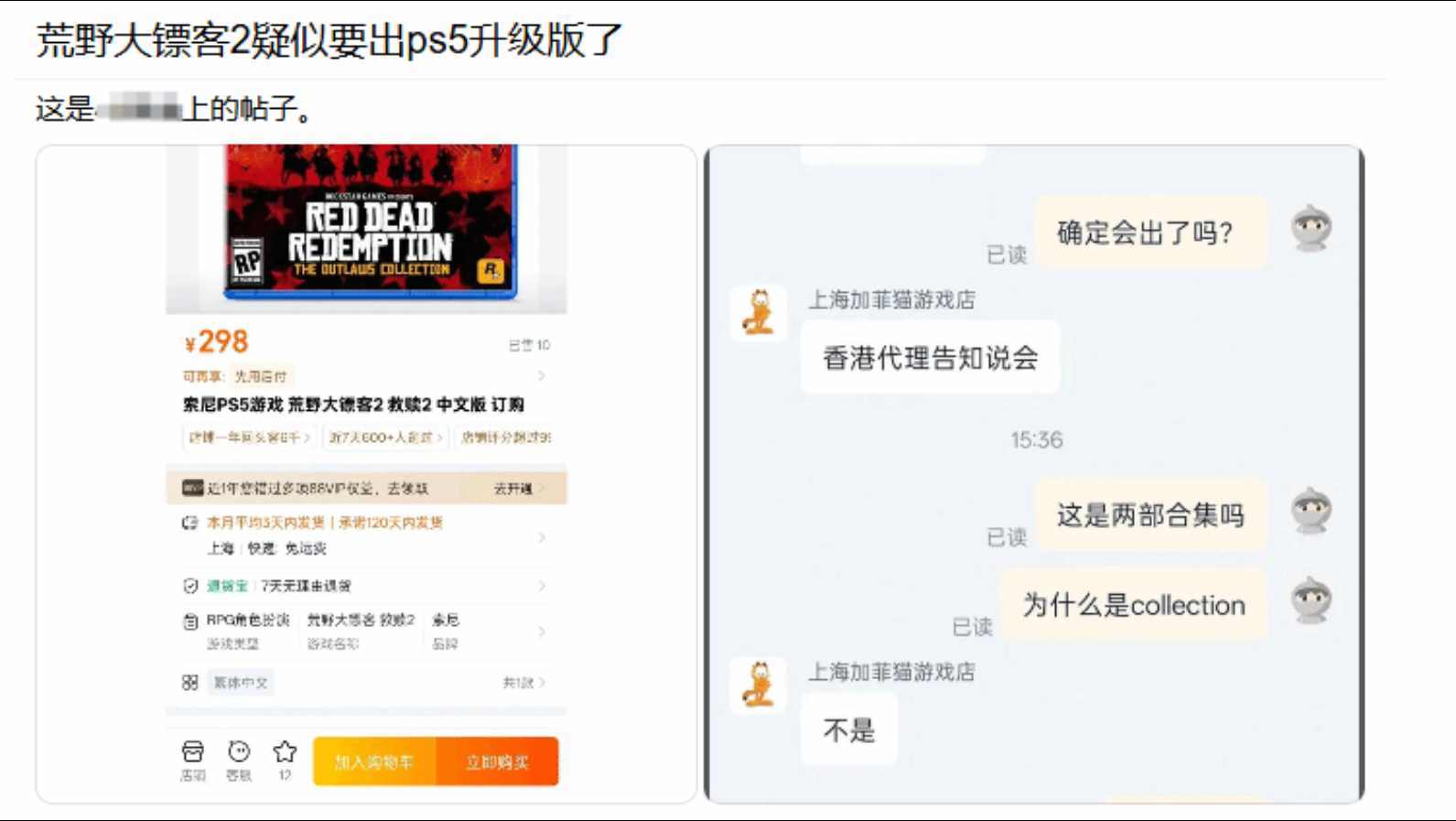Click the 88VIP badge icon in banner
Viewport: 1456px width, 821px height.
tap(192, 488)
